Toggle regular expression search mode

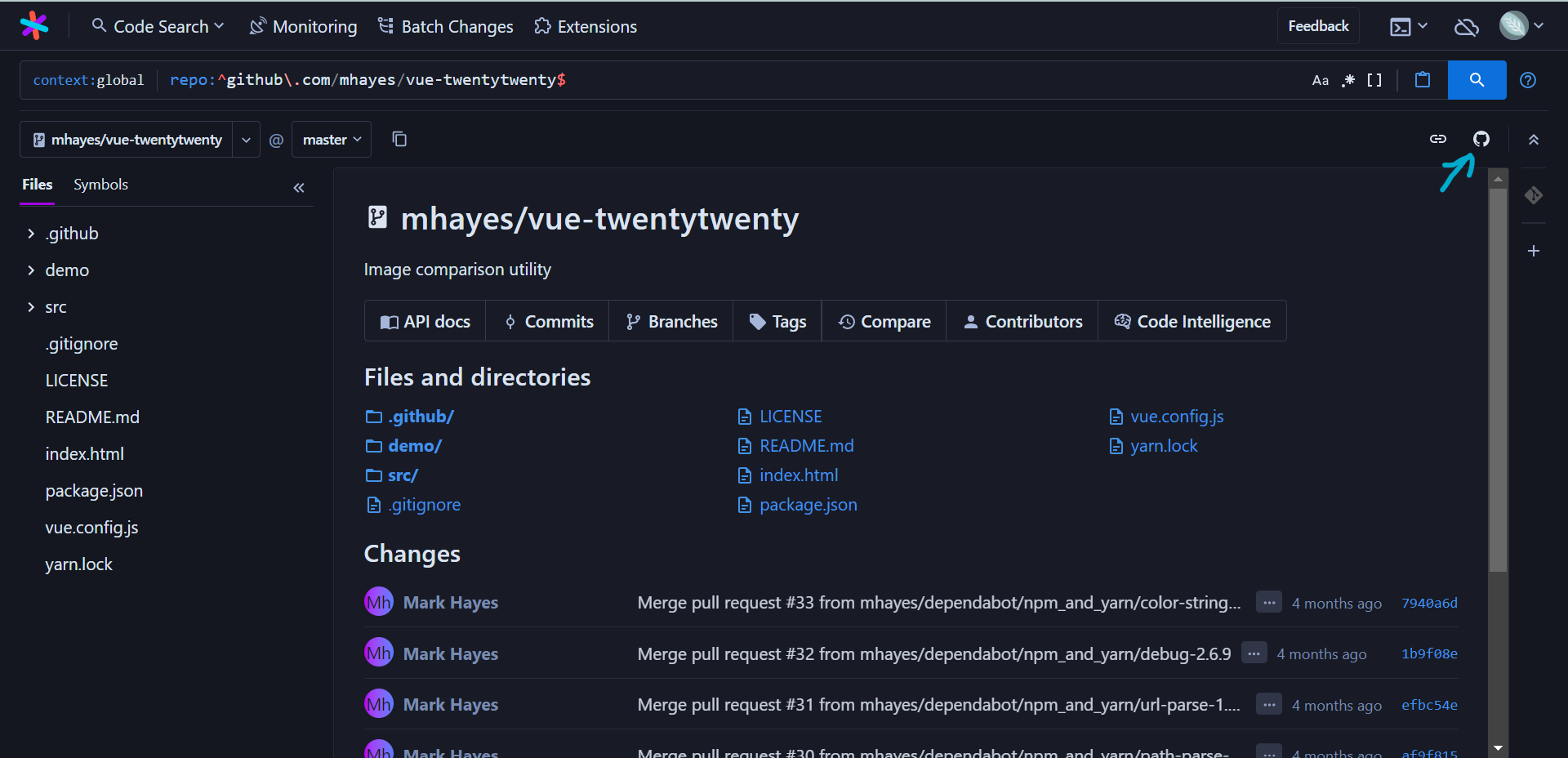point(1348,80)
